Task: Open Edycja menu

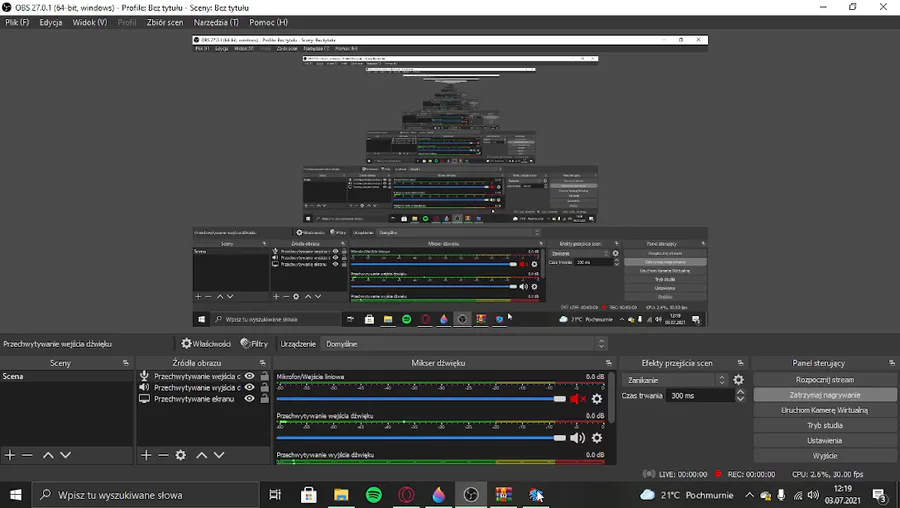Action: pyautogui.click(x=51, y=22)
